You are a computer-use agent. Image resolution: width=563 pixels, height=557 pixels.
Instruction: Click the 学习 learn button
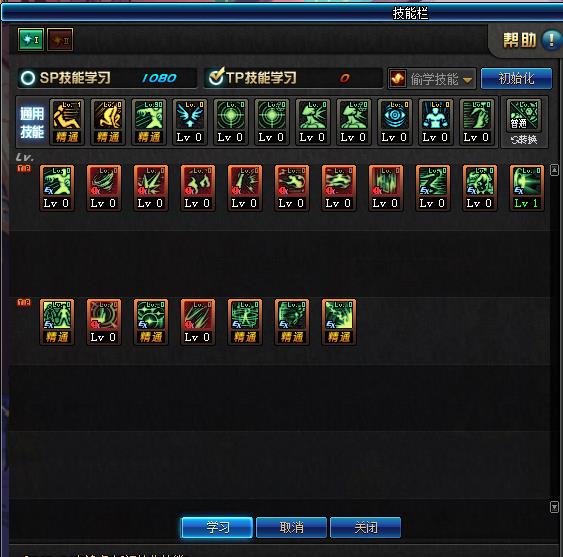pos(217,527)
